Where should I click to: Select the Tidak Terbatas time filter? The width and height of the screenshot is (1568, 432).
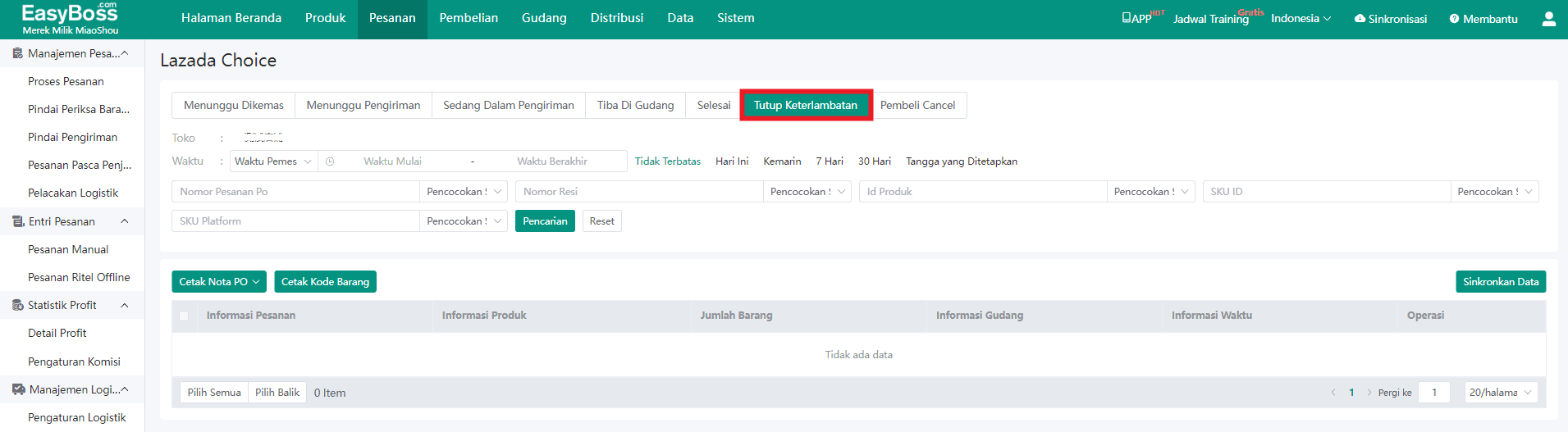click(668, 161)
